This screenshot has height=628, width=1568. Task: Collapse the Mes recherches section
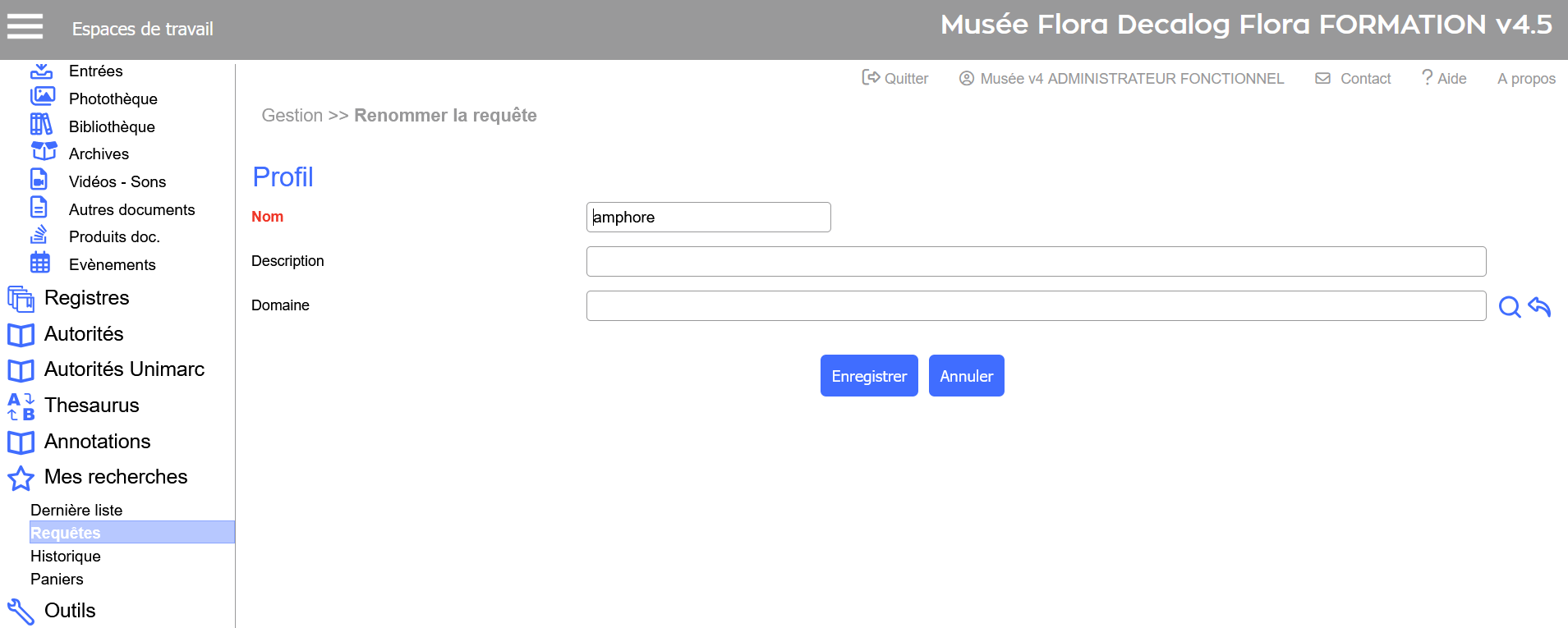pos(115,477)
